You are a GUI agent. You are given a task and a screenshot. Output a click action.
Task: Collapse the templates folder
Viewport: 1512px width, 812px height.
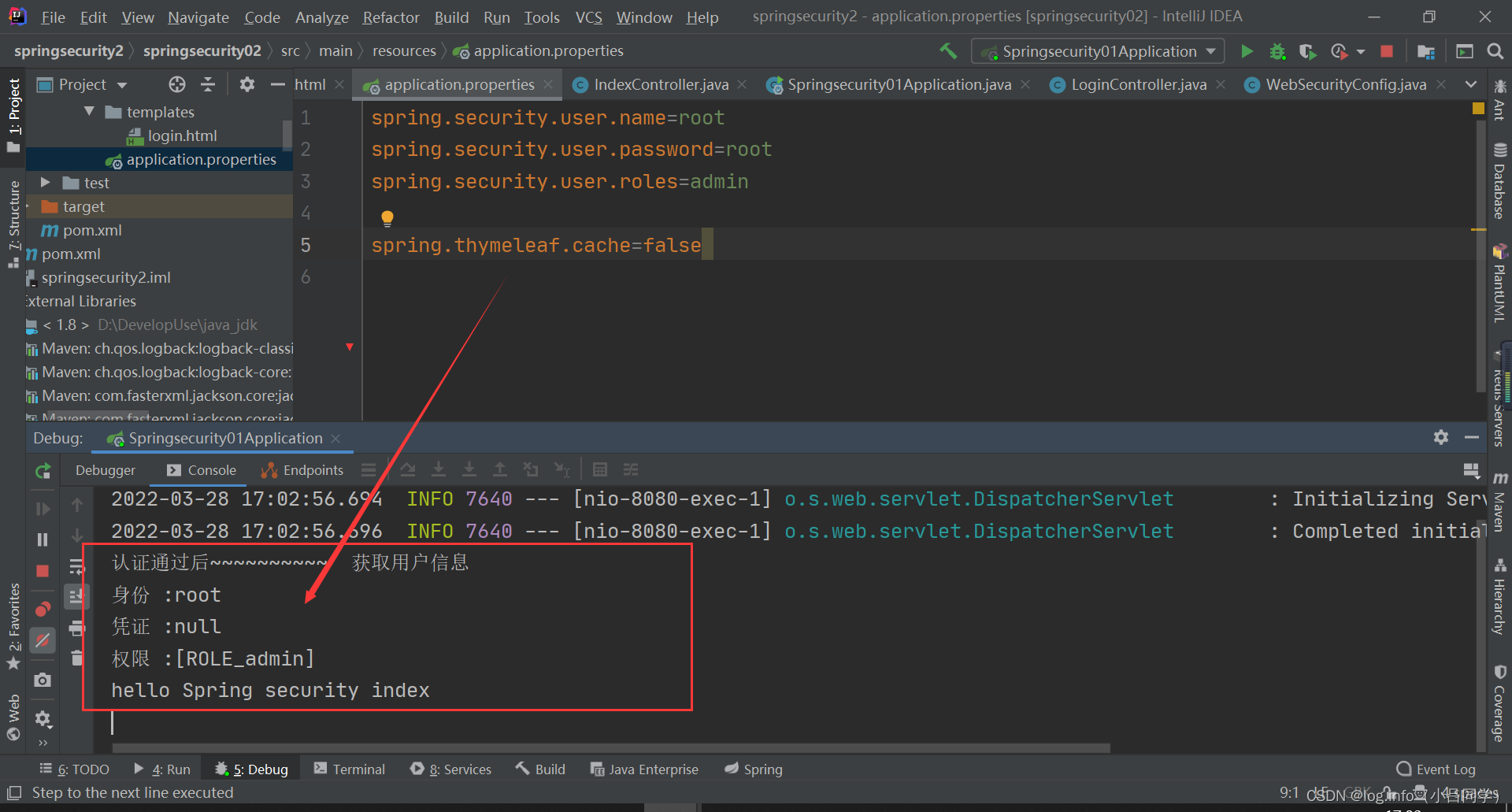tap(89, 112)
